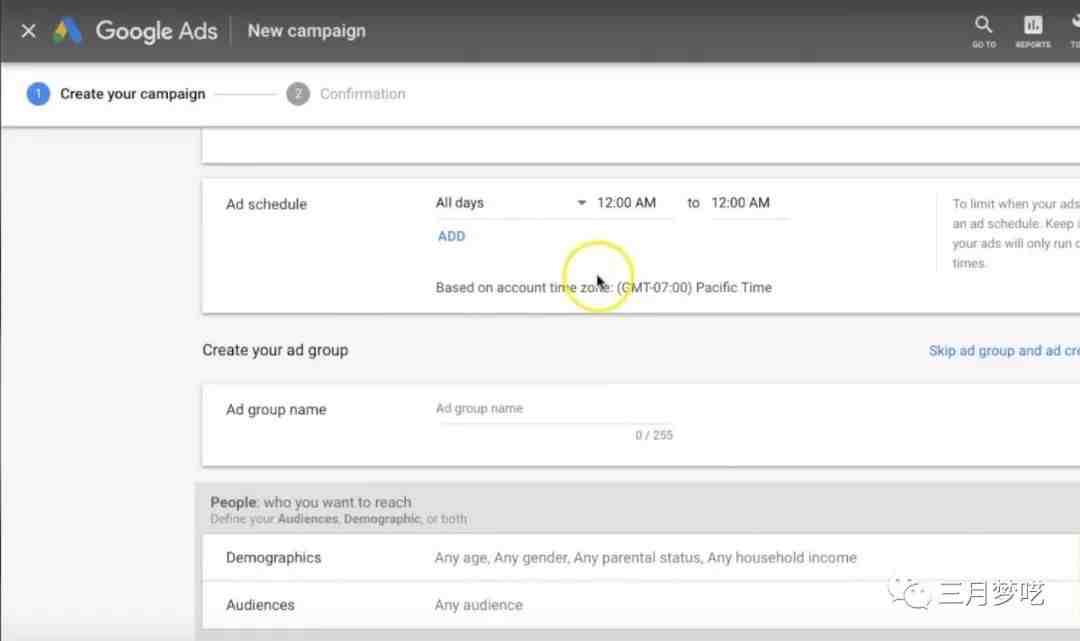Focus the Ad group name text field
Image resolution: width=1080 pixels, height=641 pixels.
[554, 409]
